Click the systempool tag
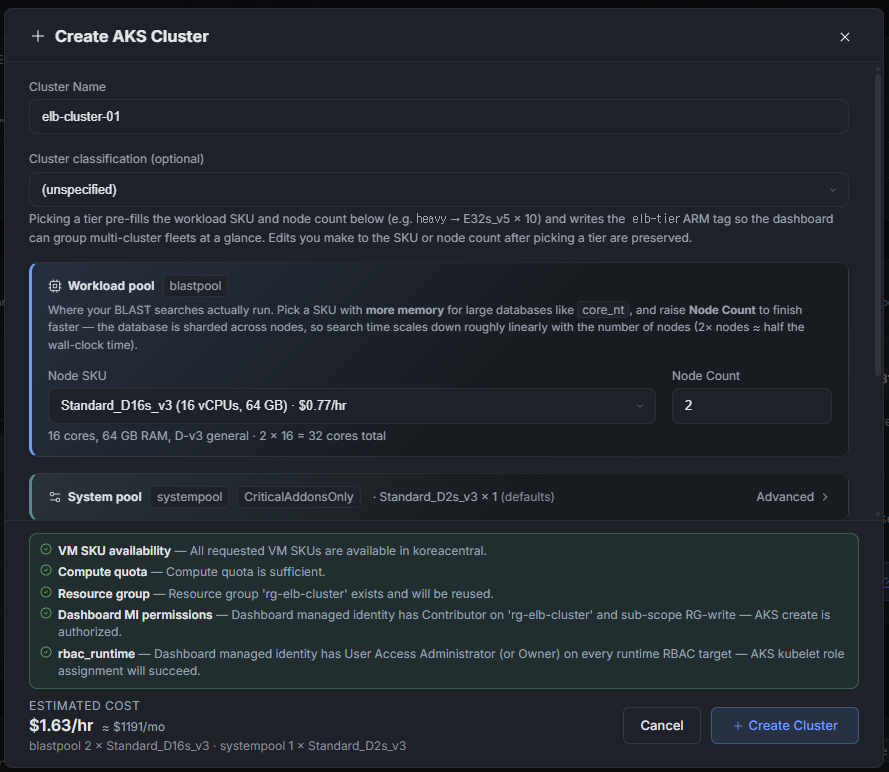Image resolution: width=889 pixels, height=772 pixels. click(x=189, y=497)
